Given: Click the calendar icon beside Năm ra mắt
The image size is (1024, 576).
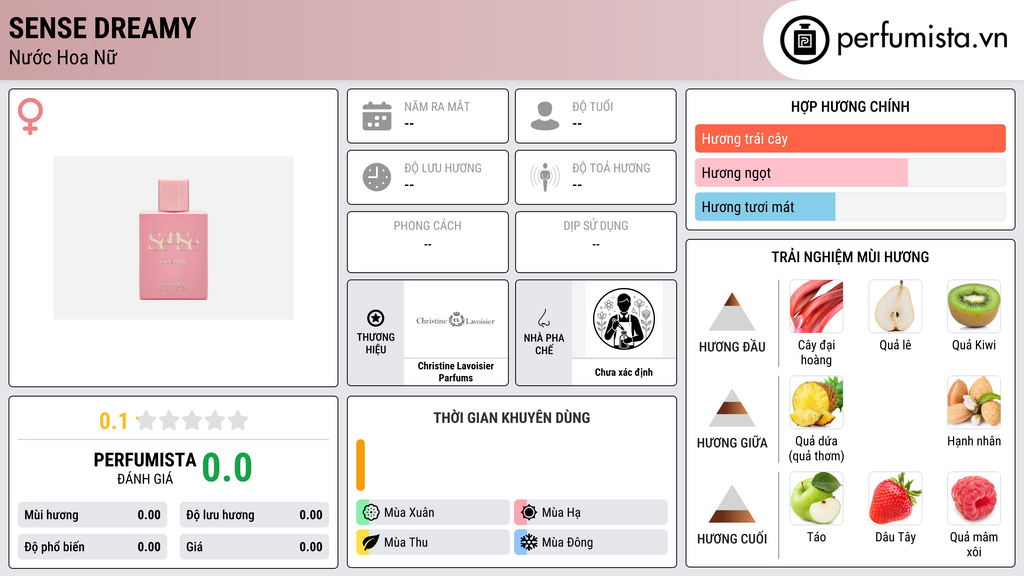Looking at the screenshot, I should [x=377, y=116].
